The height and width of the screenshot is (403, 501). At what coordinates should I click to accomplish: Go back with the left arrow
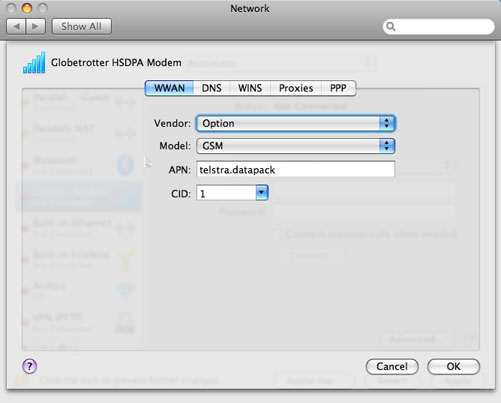(16, 26)
